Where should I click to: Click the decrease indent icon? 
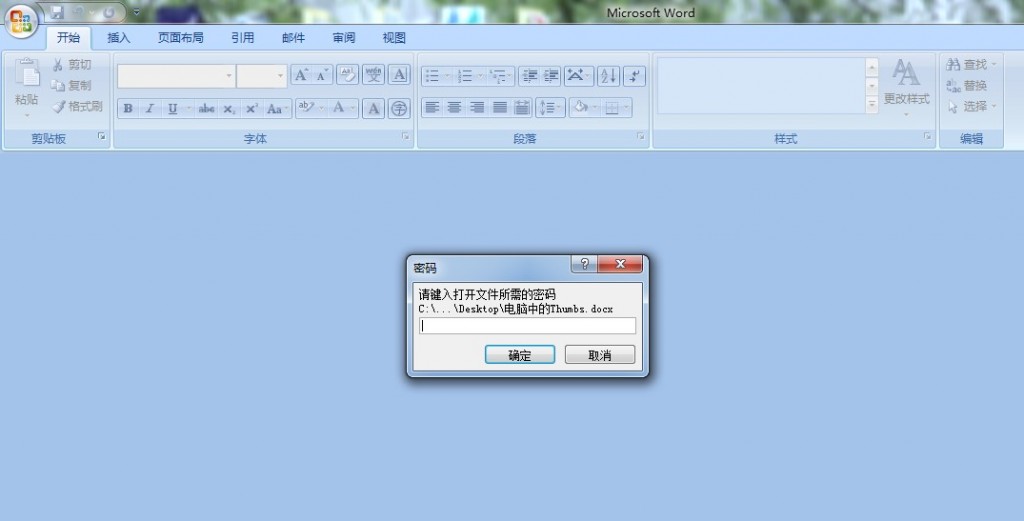(530, 76)
